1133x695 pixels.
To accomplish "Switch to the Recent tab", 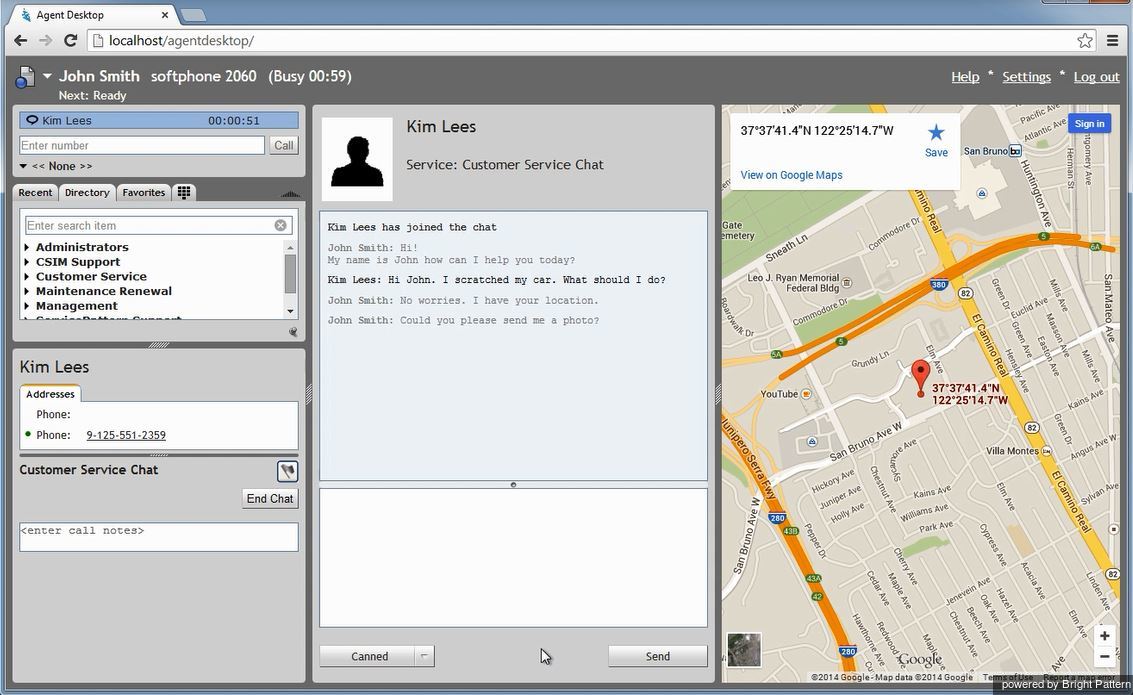I will 35,192.
